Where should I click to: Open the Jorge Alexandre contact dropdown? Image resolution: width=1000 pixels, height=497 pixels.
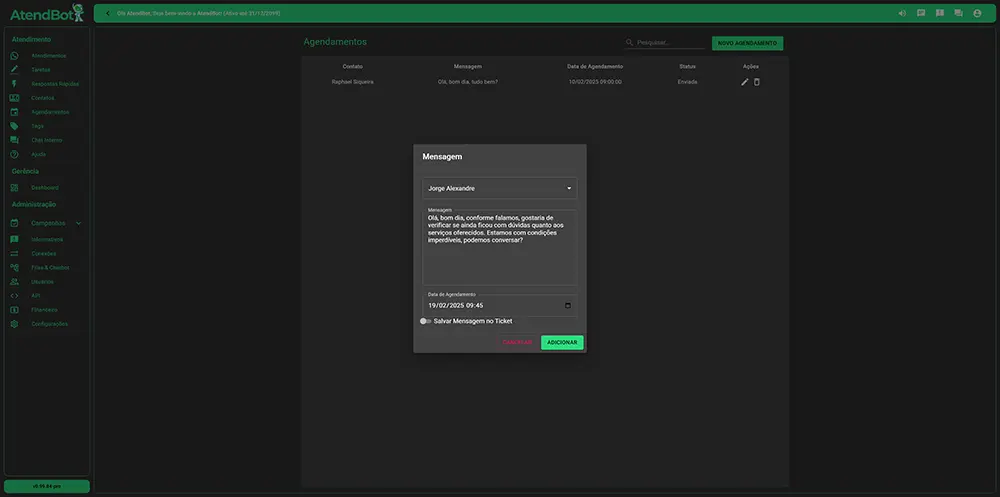499,188
